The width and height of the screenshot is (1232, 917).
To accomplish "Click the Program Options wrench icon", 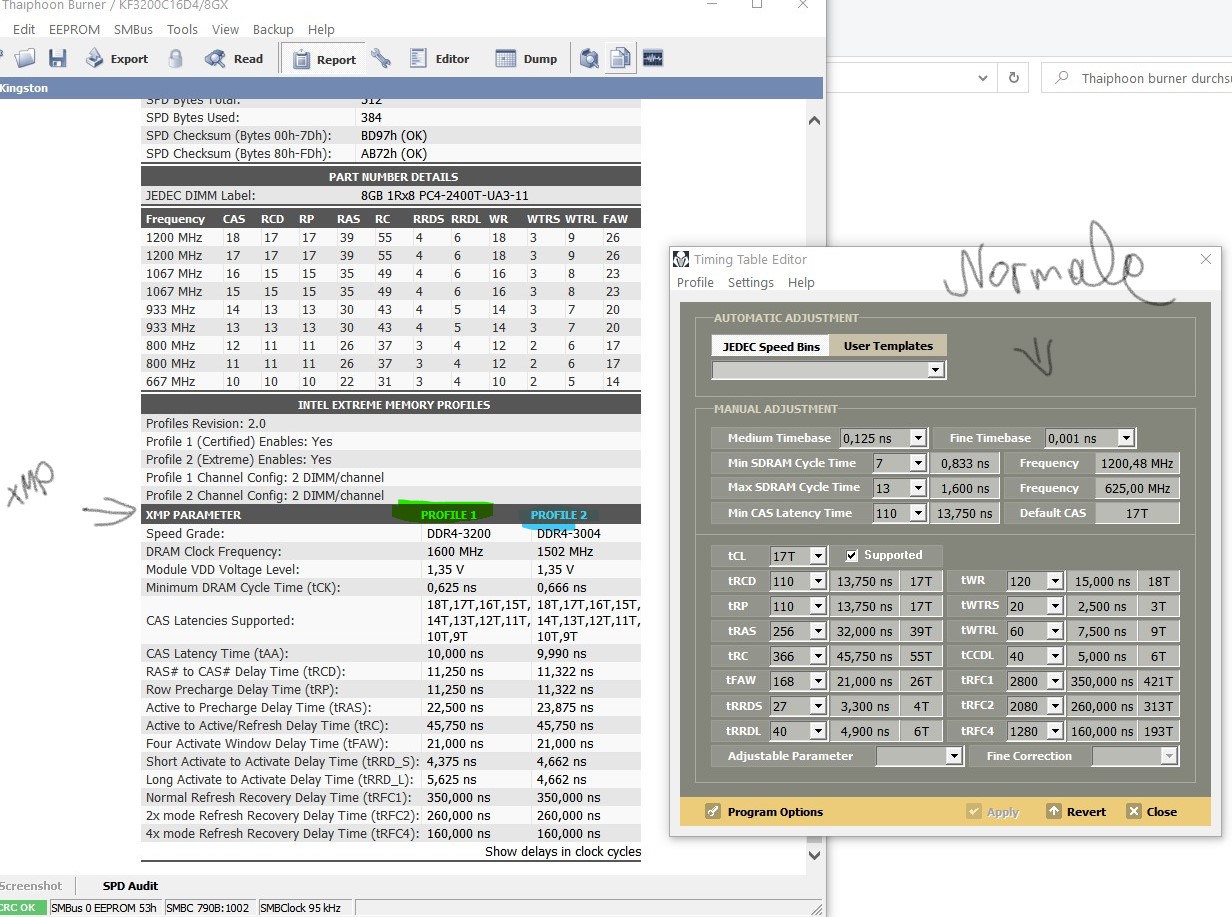I will click(712, 811).
